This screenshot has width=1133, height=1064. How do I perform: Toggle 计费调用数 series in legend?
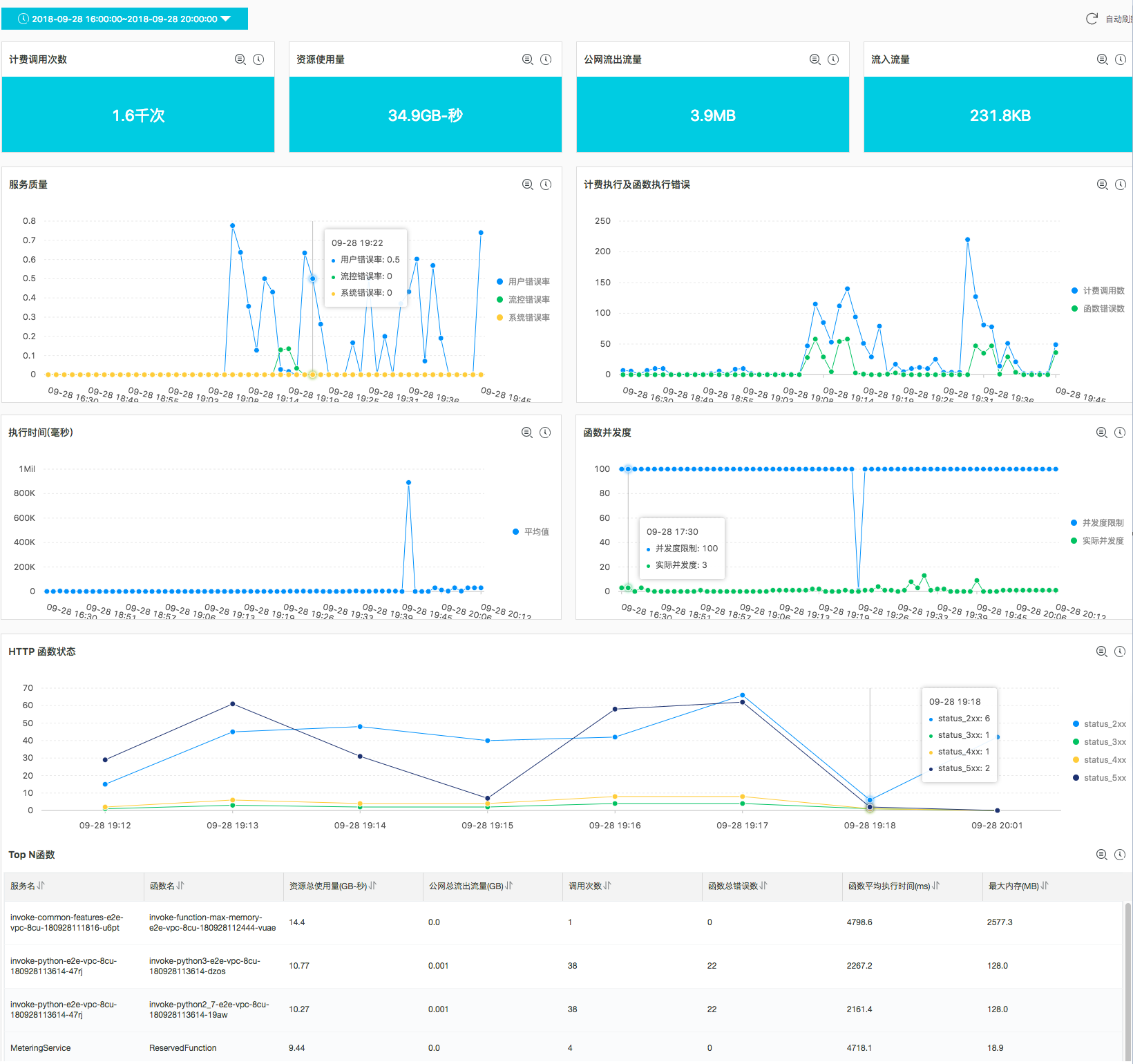click(1098, 291)
